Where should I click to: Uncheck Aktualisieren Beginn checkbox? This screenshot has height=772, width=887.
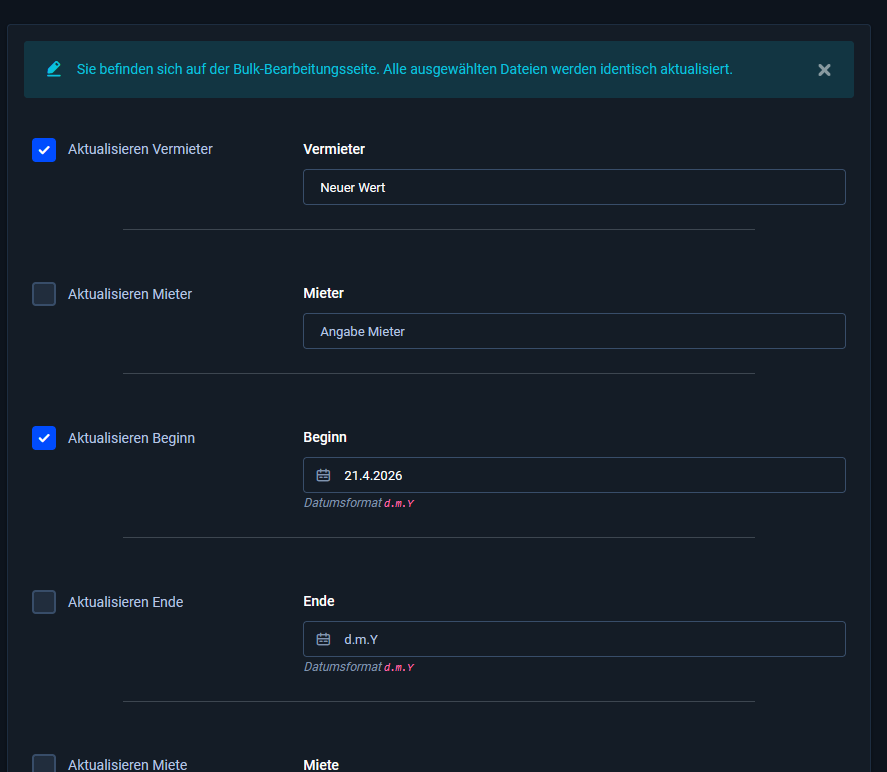pos(44,438)
